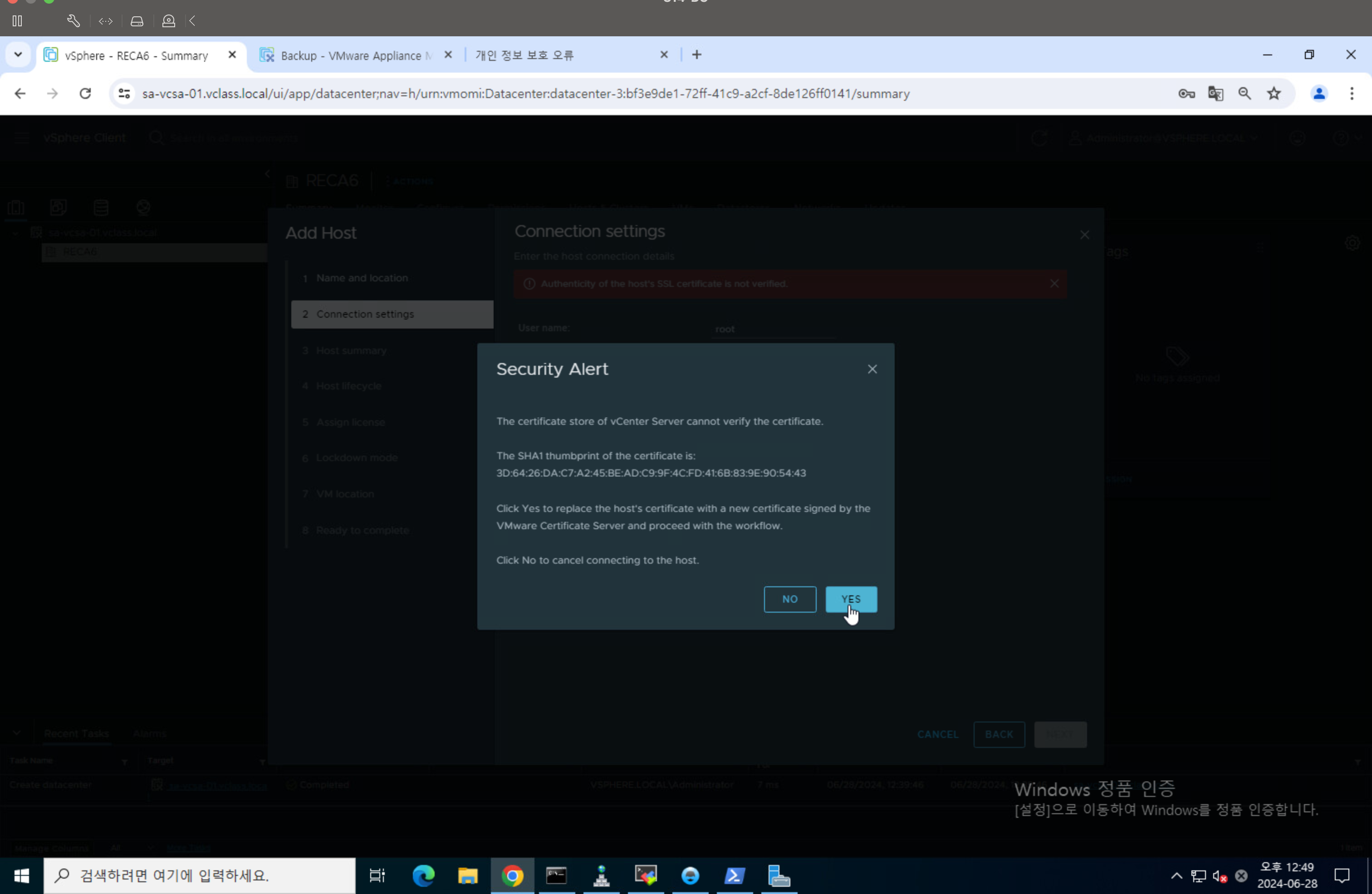Open Microsoft Edge from the taskbar
Viewport: 1372px width, 894px height.
pos(423,875)
